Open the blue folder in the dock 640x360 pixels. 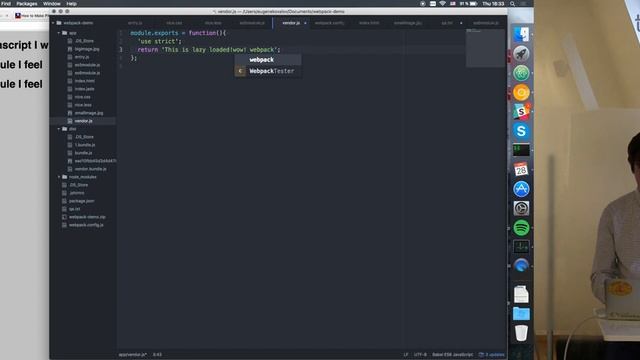click(x=521, y=313)
